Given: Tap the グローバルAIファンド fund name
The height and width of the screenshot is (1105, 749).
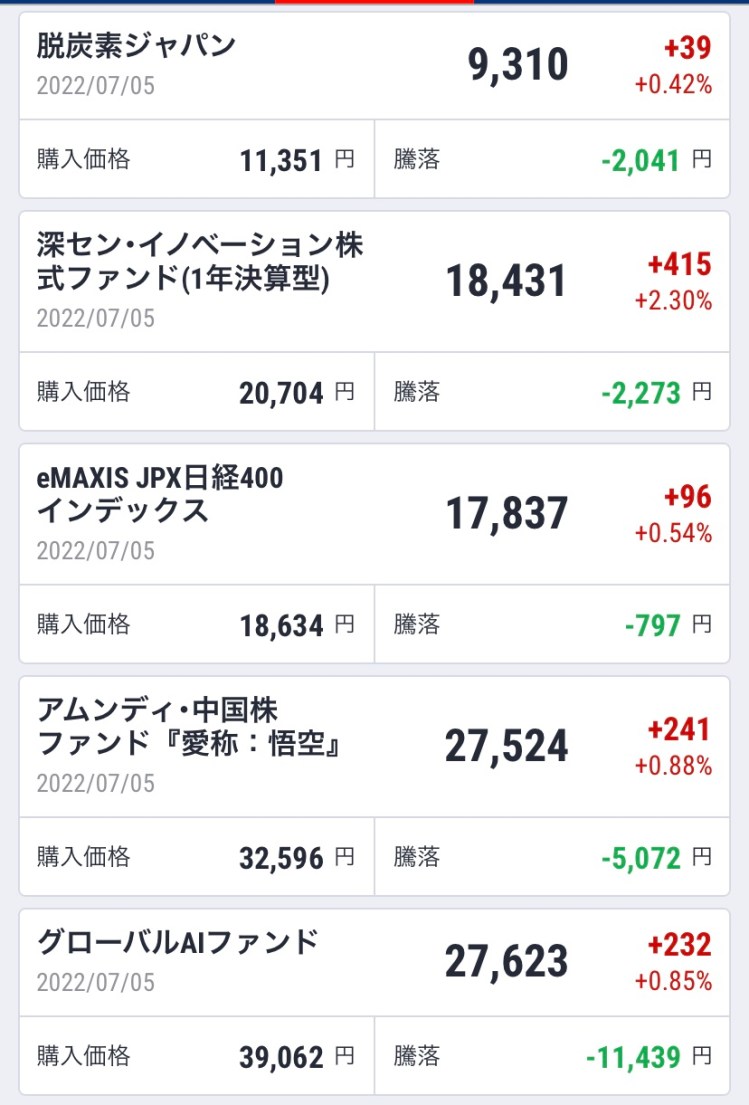Looking at the screenshot, I should pos(178,942).
